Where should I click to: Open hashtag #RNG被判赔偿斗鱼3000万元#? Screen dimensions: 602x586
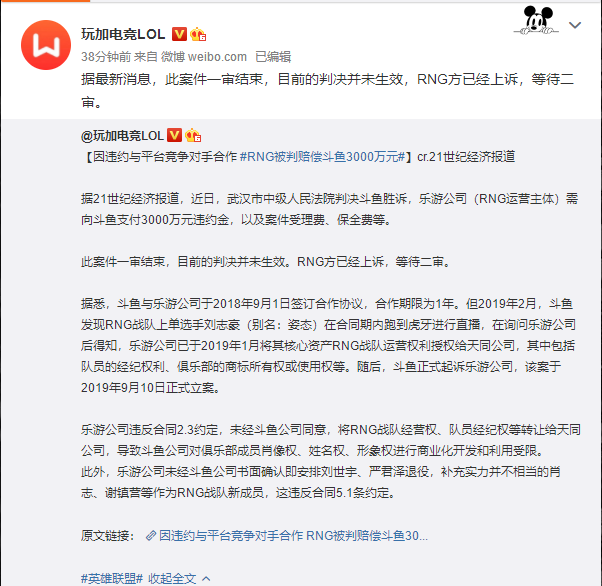pyautogui.click(x=322, y=157)
